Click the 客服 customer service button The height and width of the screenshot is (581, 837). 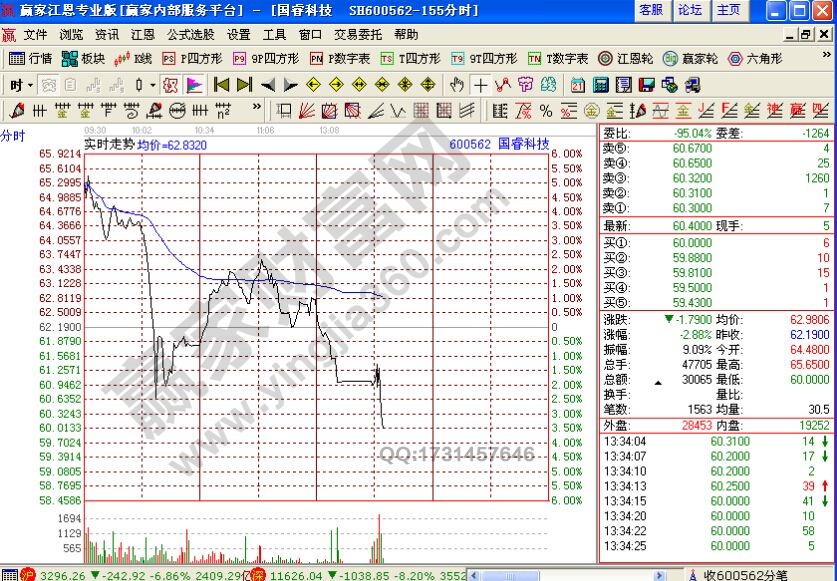(651, 10)
